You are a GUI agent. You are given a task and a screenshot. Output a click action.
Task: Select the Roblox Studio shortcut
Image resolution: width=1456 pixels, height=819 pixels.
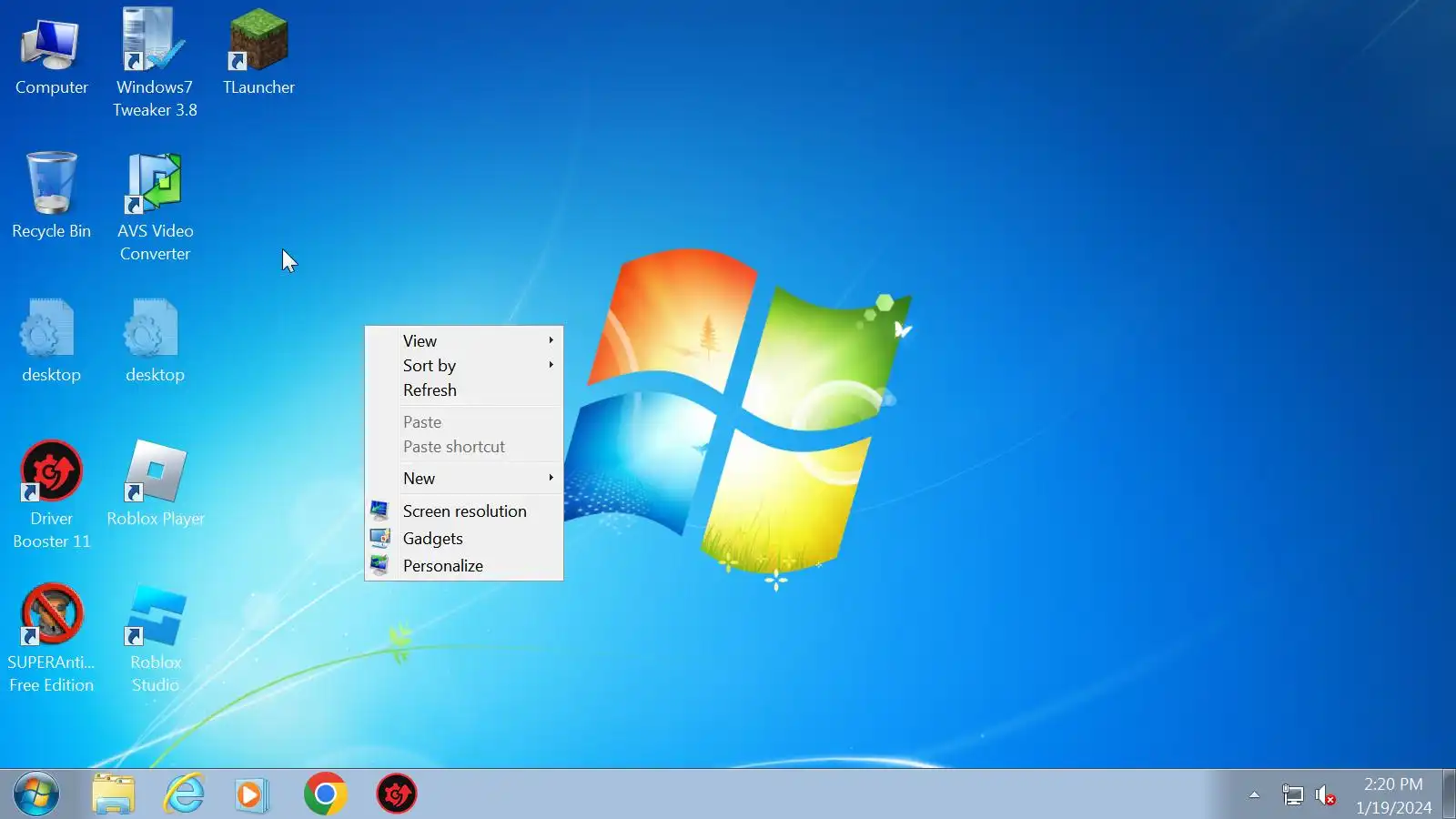156,639
